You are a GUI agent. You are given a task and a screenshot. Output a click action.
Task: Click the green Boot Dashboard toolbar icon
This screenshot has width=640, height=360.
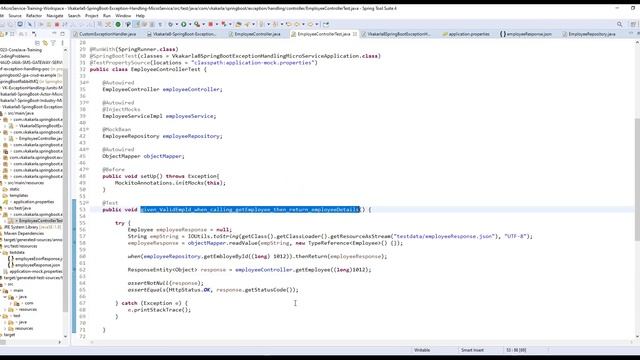click(x=118, y=24)
